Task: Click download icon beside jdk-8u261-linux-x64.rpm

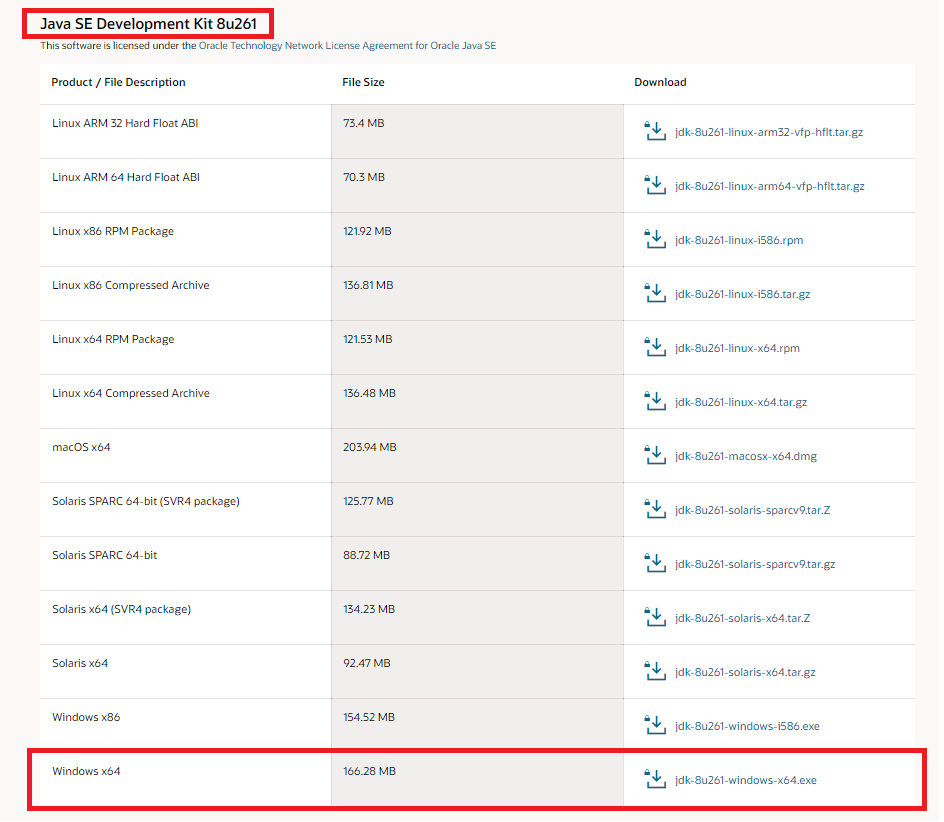Action: (x=654, y=347)
